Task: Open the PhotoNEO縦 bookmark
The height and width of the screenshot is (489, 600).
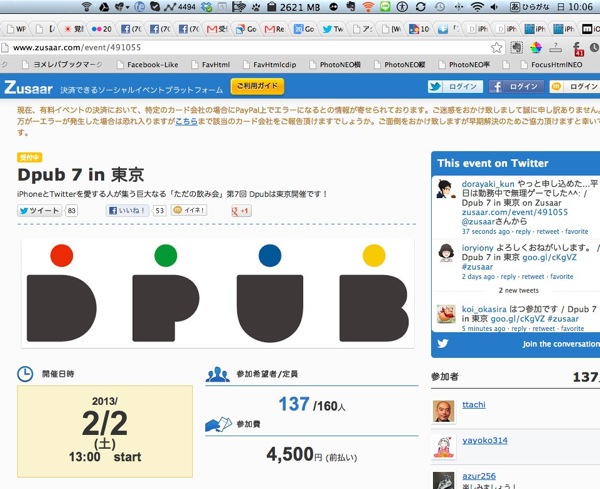Action: 400,65
